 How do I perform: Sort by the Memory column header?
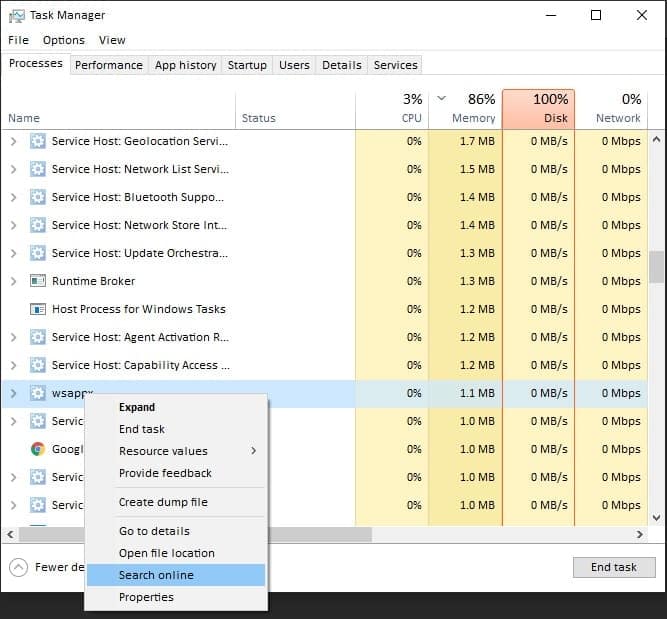pos(465,109)
